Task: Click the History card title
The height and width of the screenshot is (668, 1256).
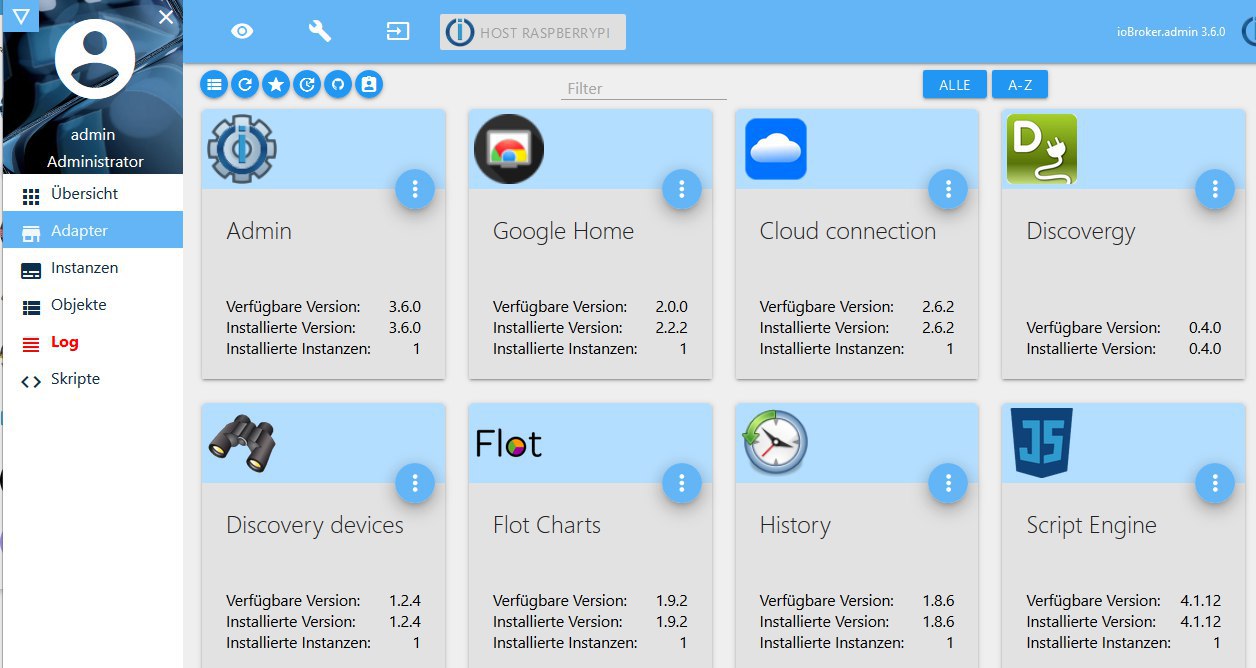Action: click(795, 525)
